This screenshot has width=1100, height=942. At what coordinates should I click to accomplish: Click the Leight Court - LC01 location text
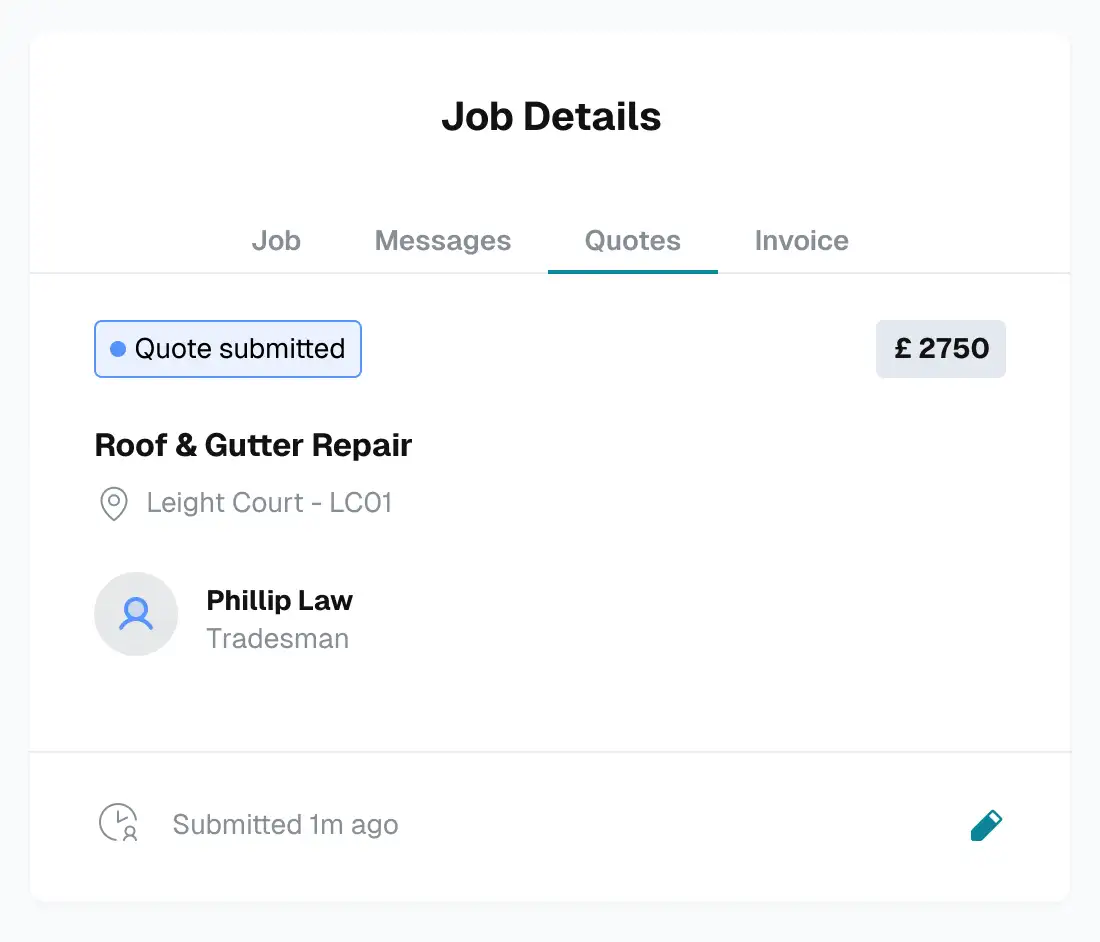pos(270,503)
